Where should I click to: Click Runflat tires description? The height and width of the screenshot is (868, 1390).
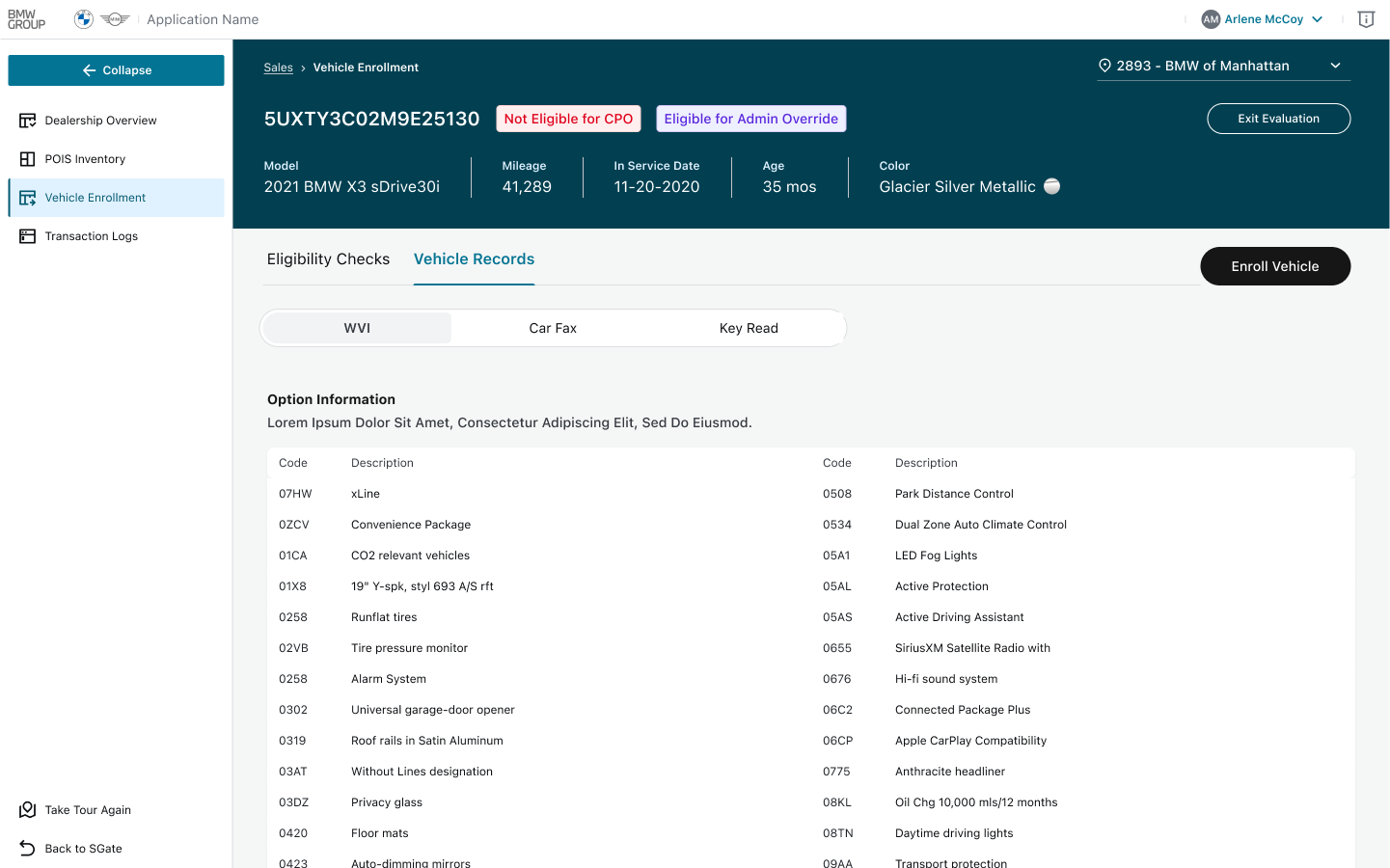pos(384,617)
